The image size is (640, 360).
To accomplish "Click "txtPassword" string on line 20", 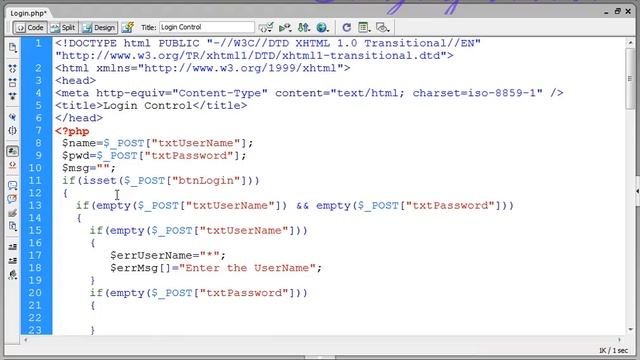I will (x=244, y=293).
